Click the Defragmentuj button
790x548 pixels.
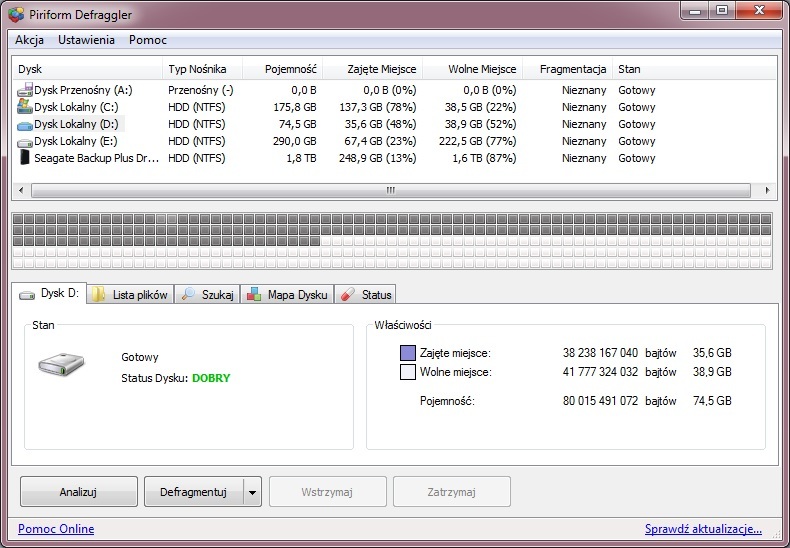point(193,492)
